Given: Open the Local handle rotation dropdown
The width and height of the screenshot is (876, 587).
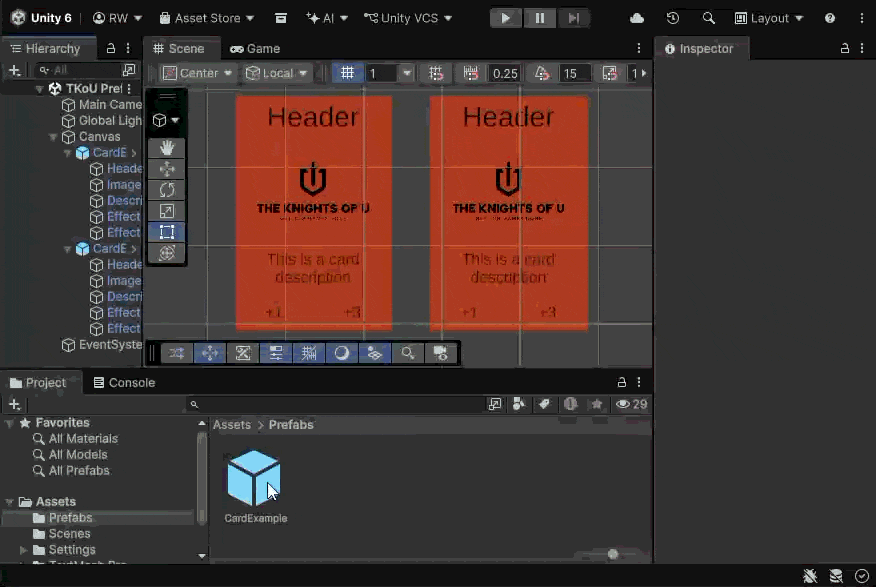Looking at the screenshot, I should coord(277,73).
